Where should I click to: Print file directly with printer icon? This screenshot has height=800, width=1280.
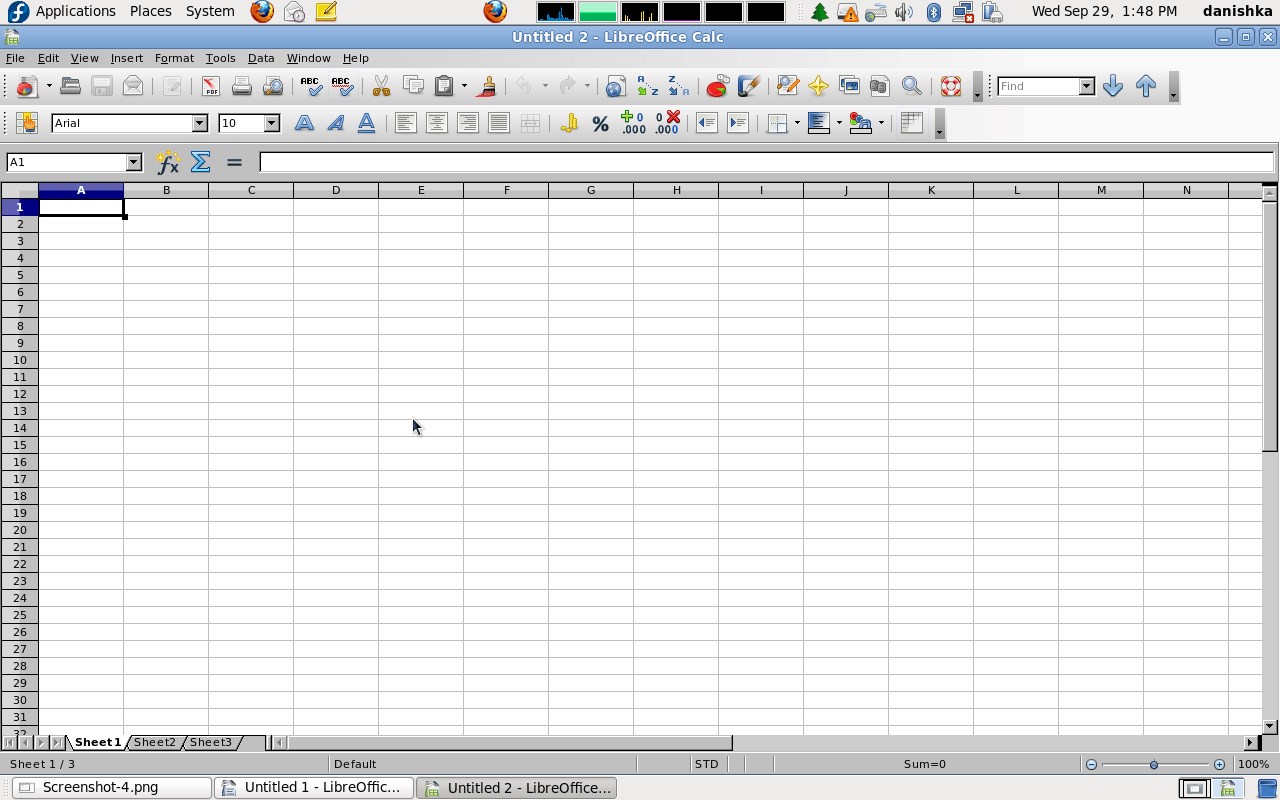coord(241,86)
